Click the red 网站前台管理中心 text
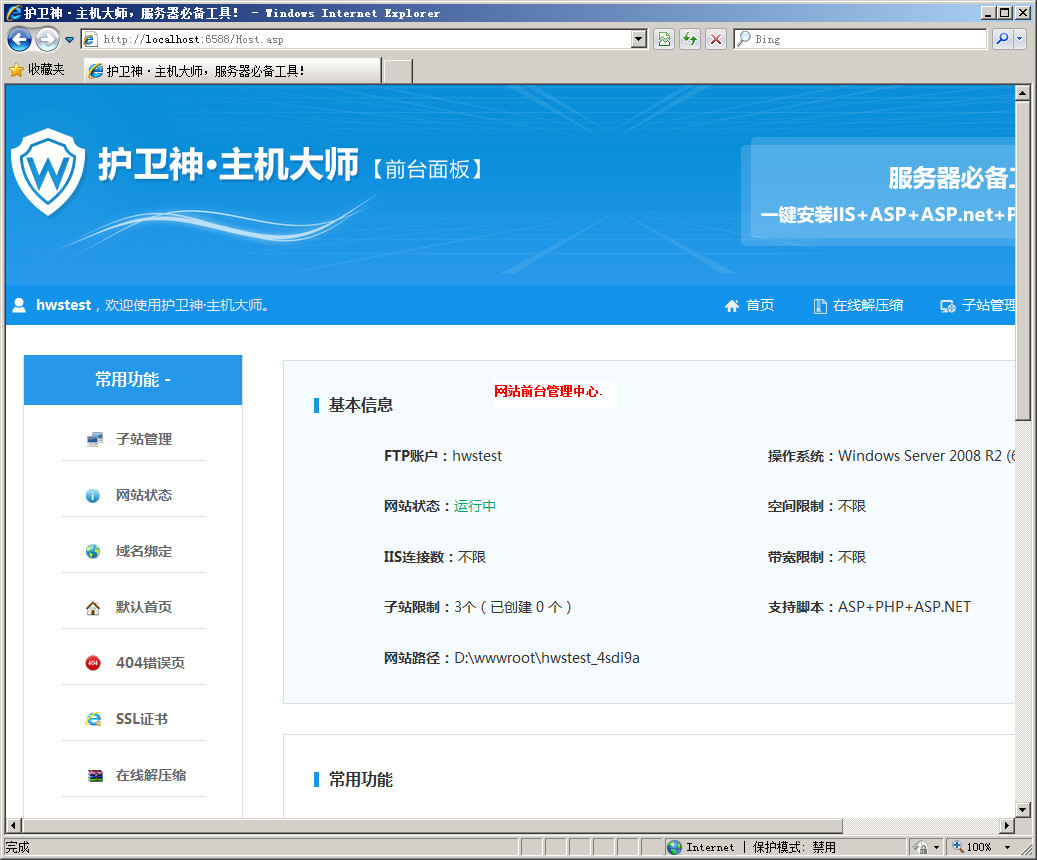 pos(548,391)
